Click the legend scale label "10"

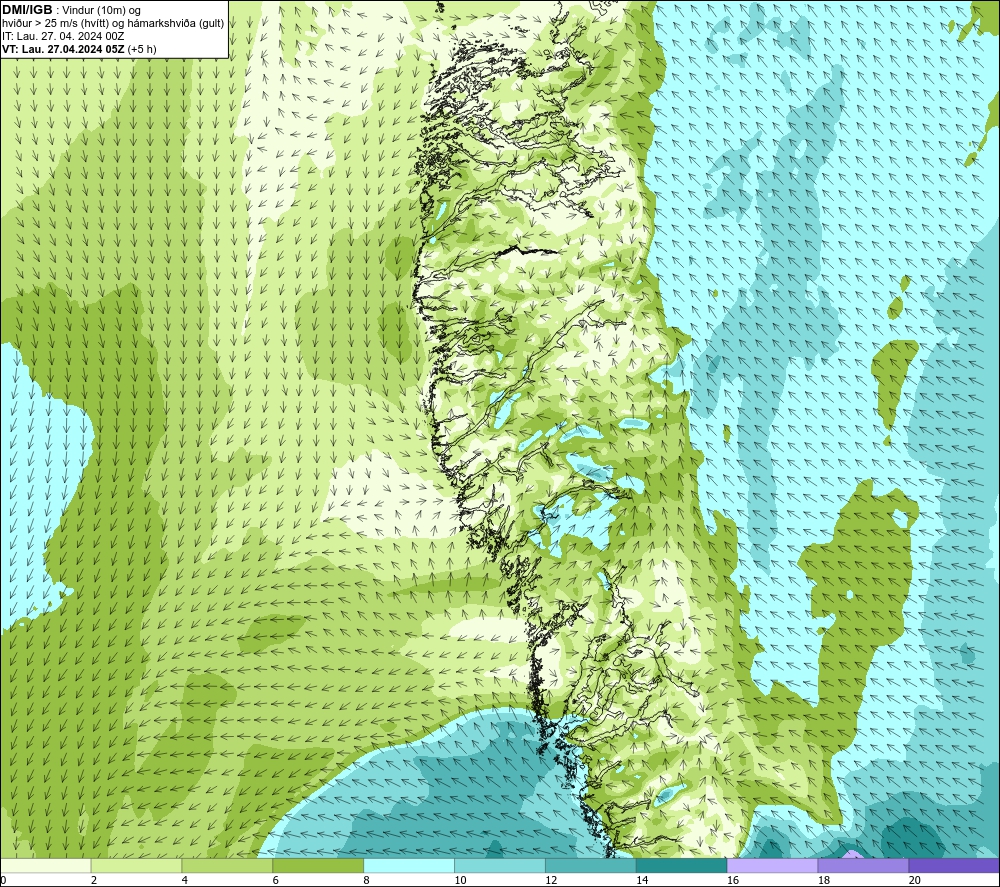(460, 881)
